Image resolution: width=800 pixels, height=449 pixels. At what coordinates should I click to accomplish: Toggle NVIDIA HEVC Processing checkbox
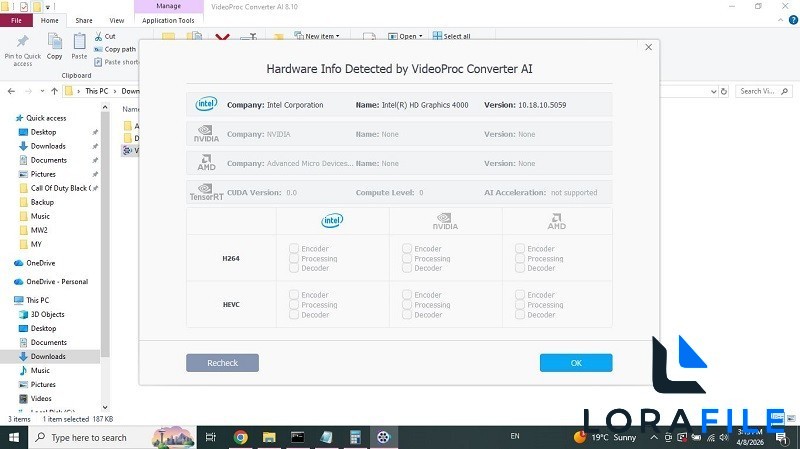[x=407, y=305]
